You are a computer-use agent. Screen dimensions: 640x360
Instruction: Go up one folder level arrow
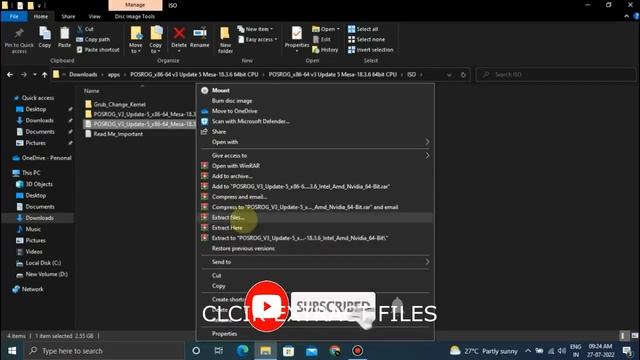(44, 75)
